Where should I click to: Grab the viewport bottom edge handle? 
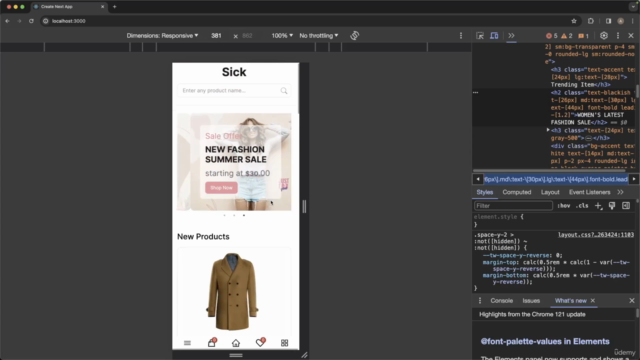click(236, 355)
